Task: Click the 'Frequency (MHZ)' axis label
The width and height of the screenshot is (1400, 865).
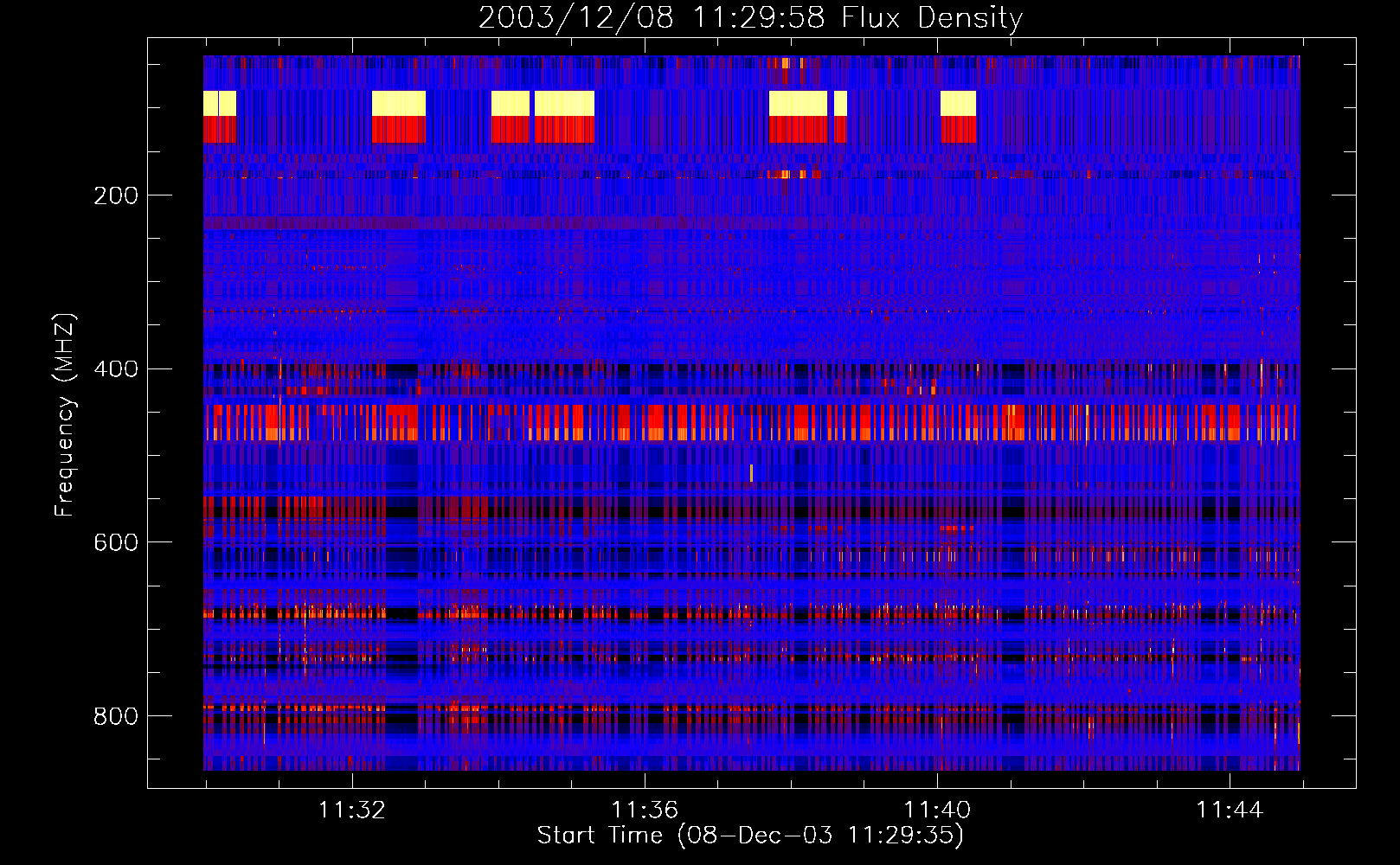Action: coord(65,414)
